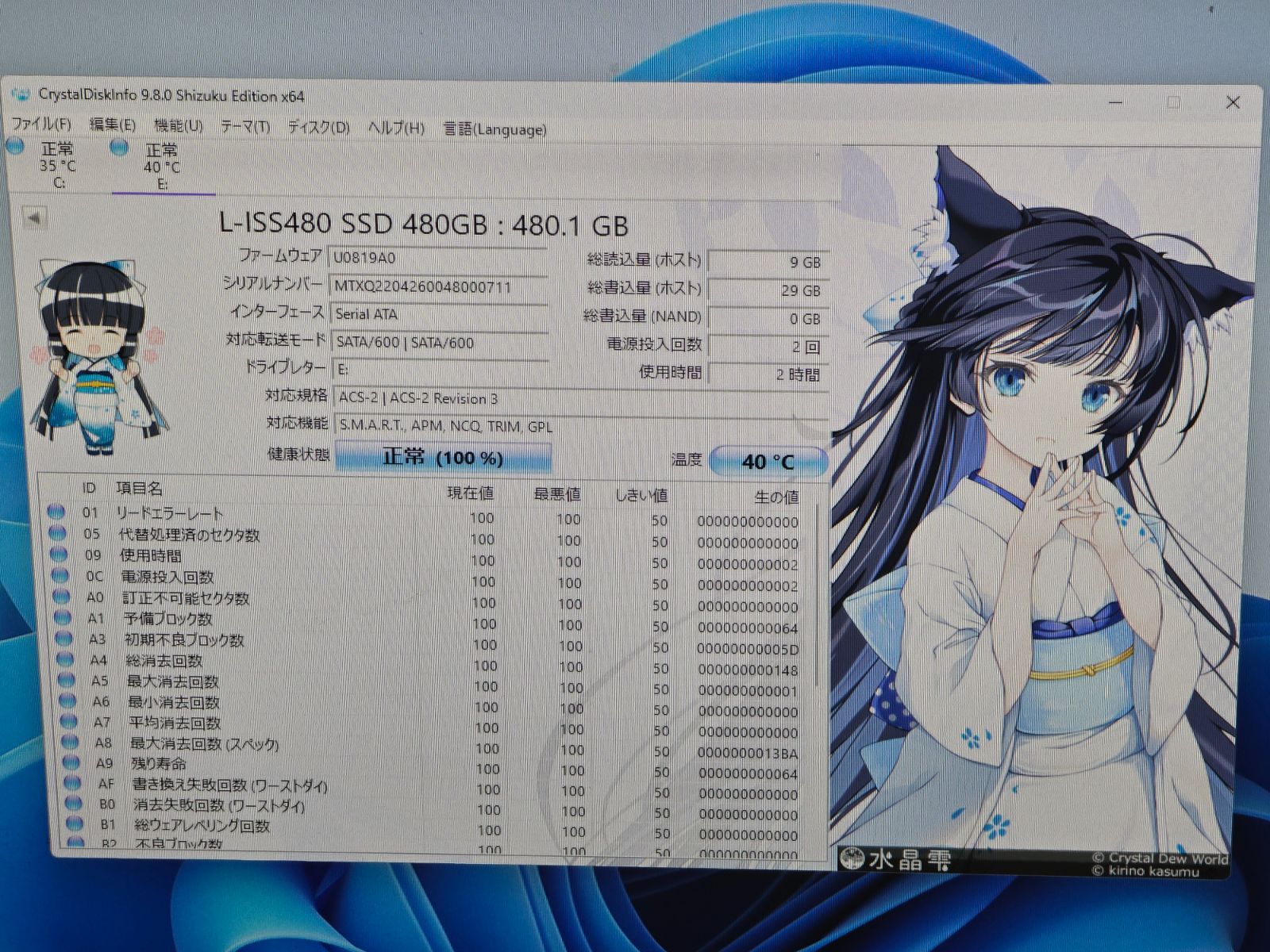The width and height of the screenshot is (1270, 952).
Task: Click the E: drive status orb icon
Action: click(x=120, y=148)
